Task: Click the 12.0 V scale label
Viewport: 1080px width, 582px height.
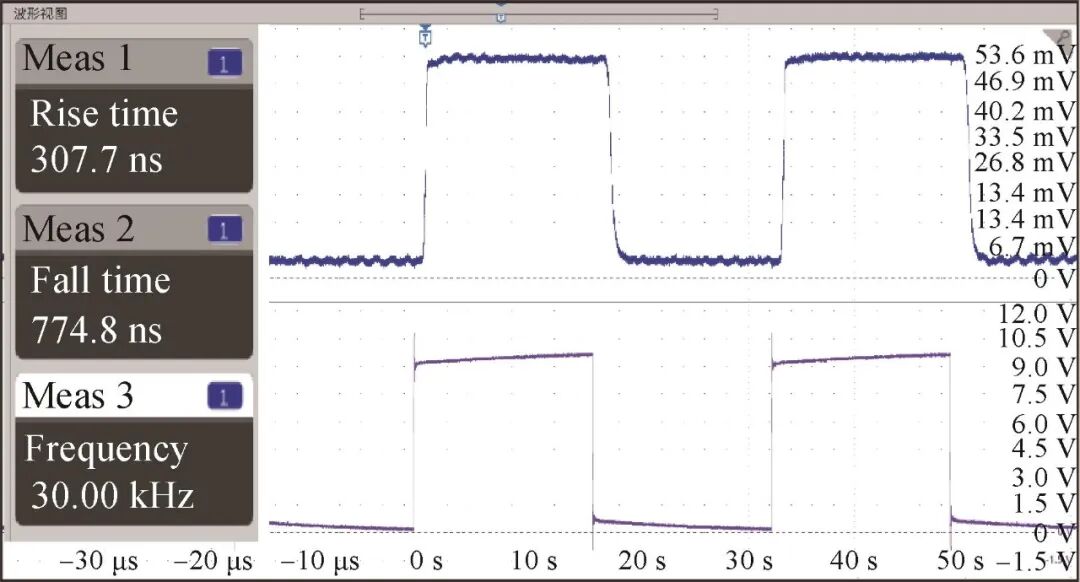Action: (1037, 314)
